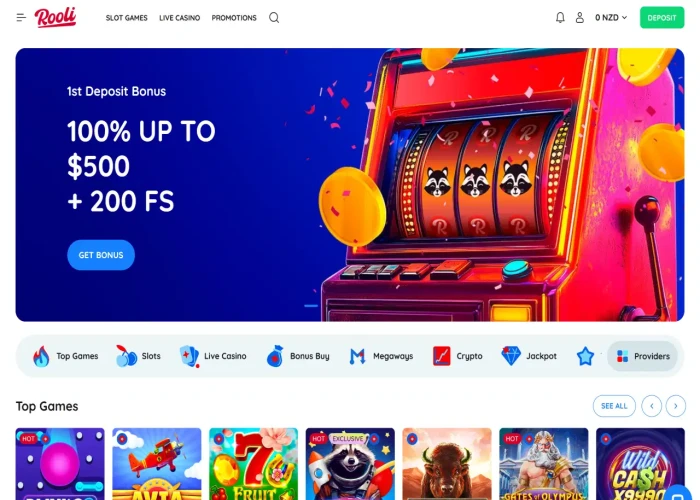The width and height of the screenshot is (700, 500).
Task: Open the Gates of Olympus game thumbnail
Action: tap(543, 464)
